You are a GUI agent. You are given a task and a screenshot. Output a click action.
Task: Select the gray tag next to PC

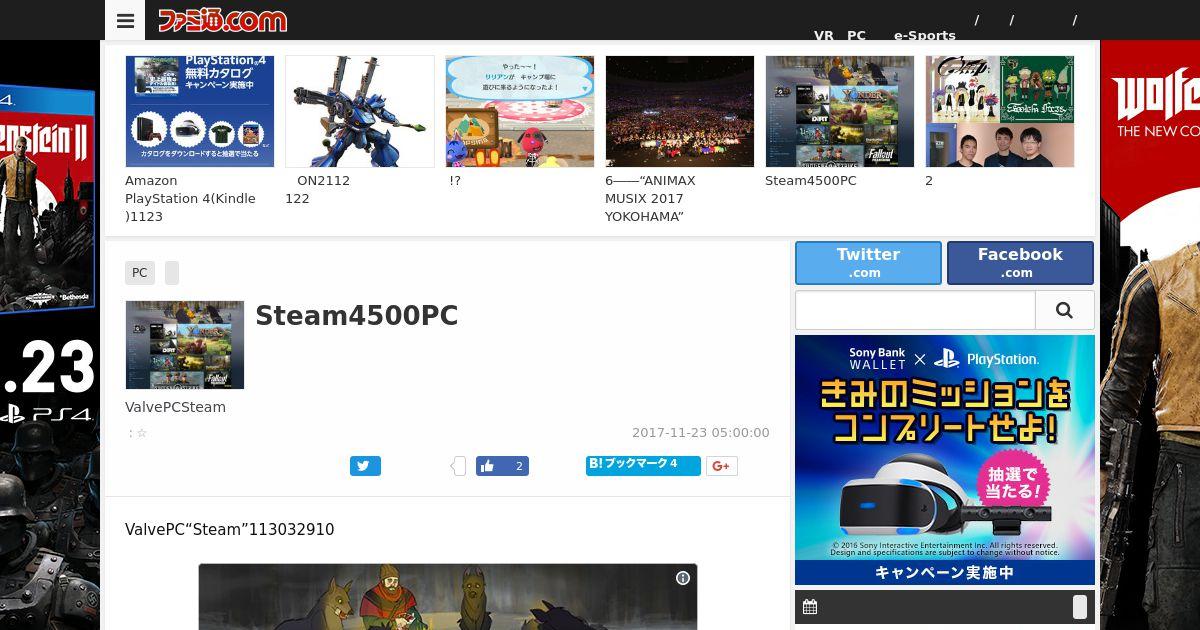pyautogui.click(x=172, y=273)
